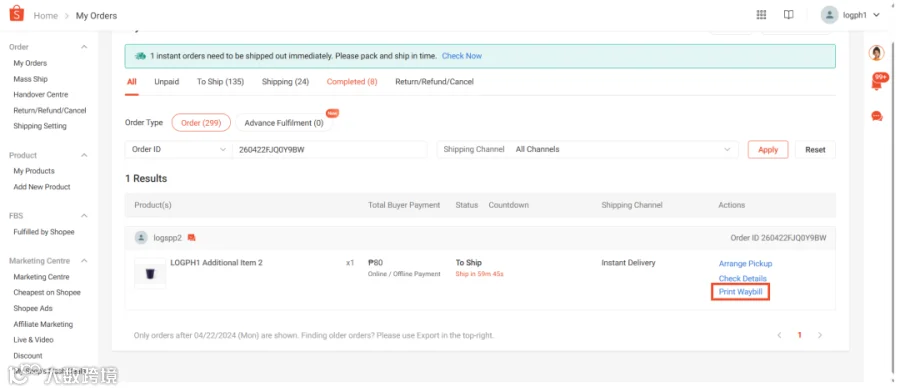Collapse the Product sidebar section
The height and width of the screenshot is (392, 900).
[x=84, y=155]
